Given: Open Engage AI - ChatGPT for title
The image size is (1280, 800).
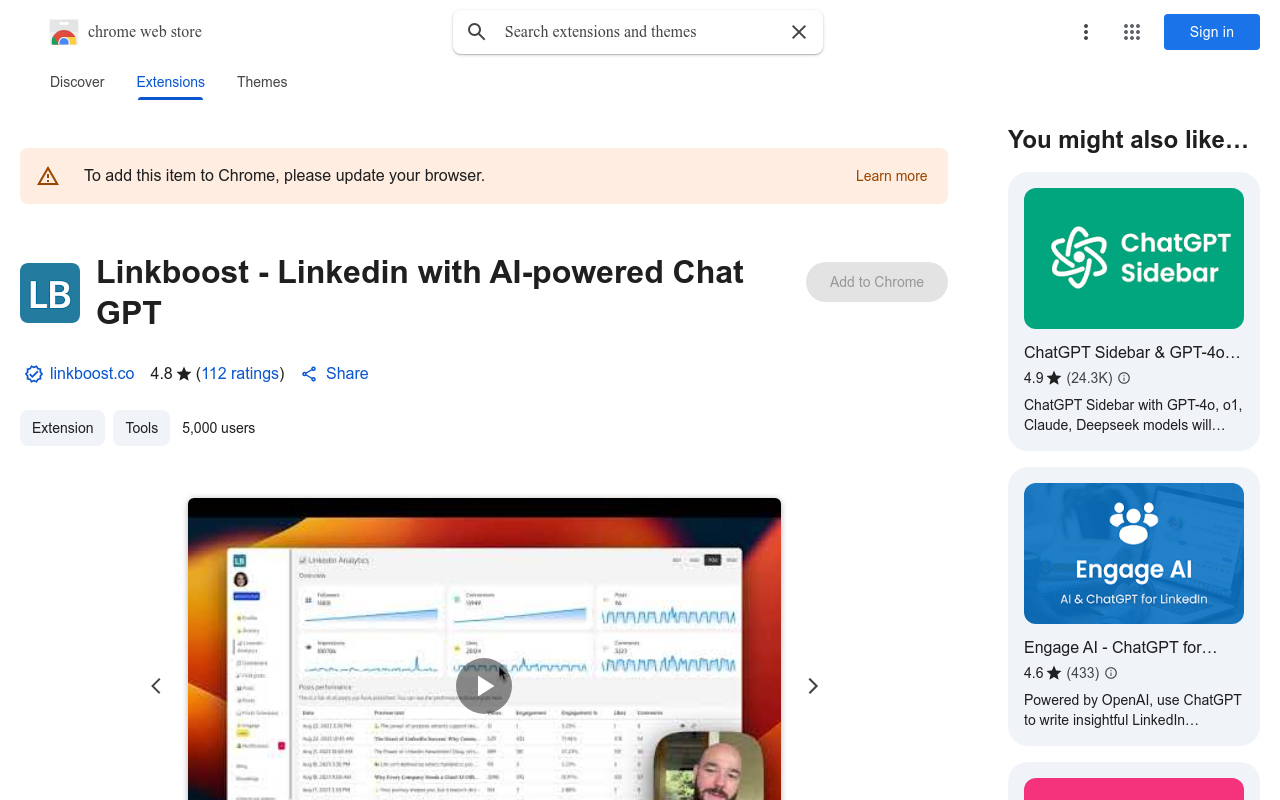Looking at the screenshot, I should (1121, 648).
